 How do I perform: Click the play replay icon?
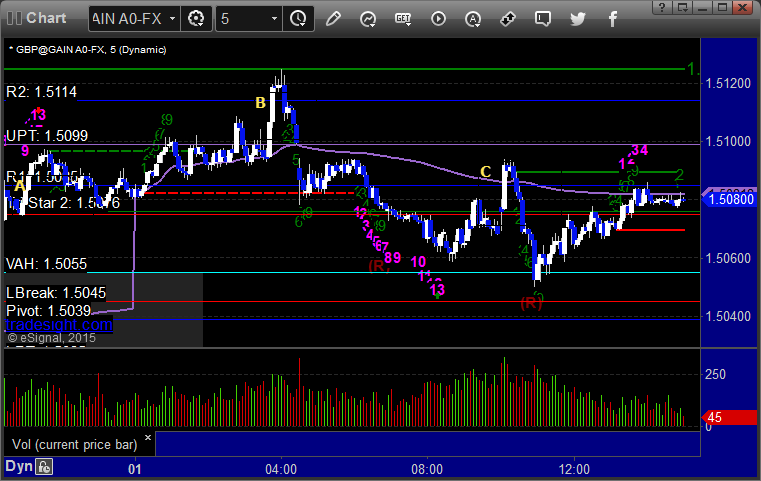point(438,19)
